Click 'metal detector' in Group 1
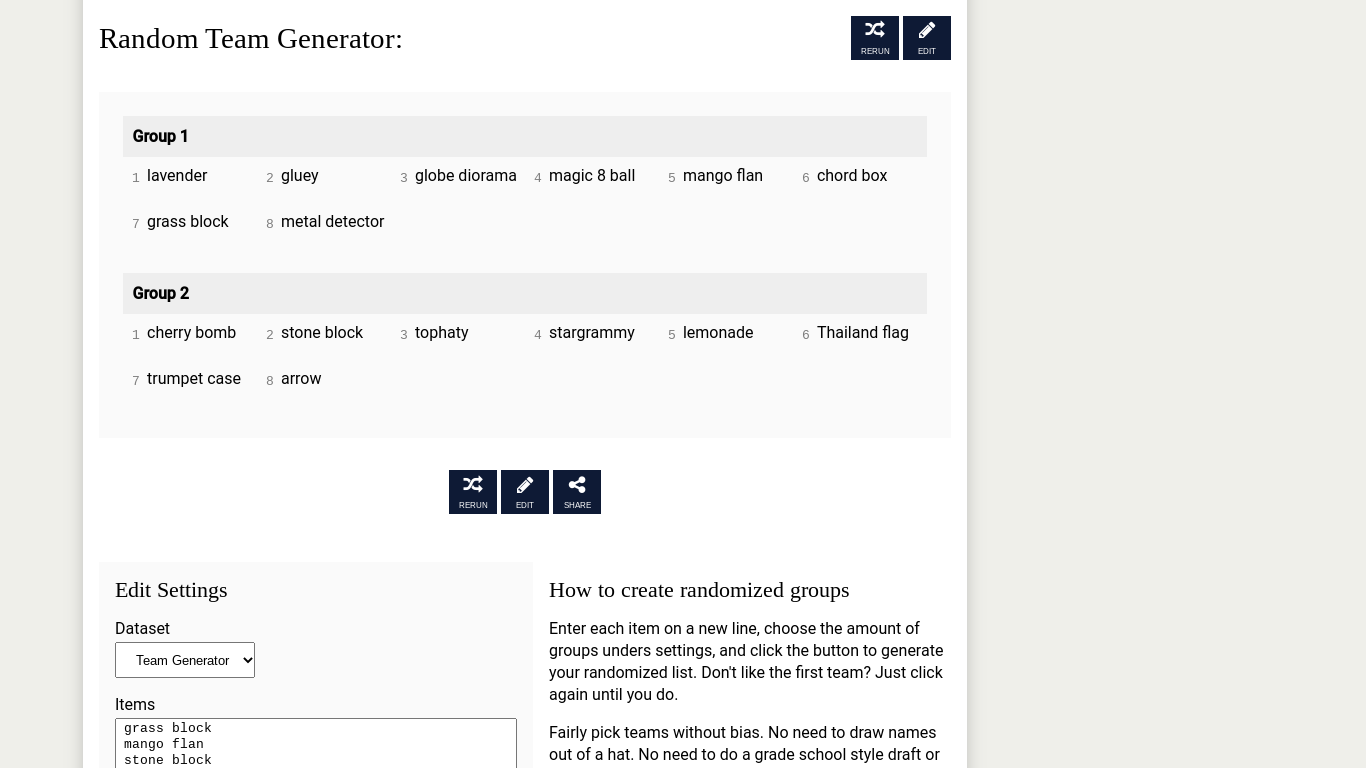This screenshot has width=1366, height=768. [x=332, y=222]
